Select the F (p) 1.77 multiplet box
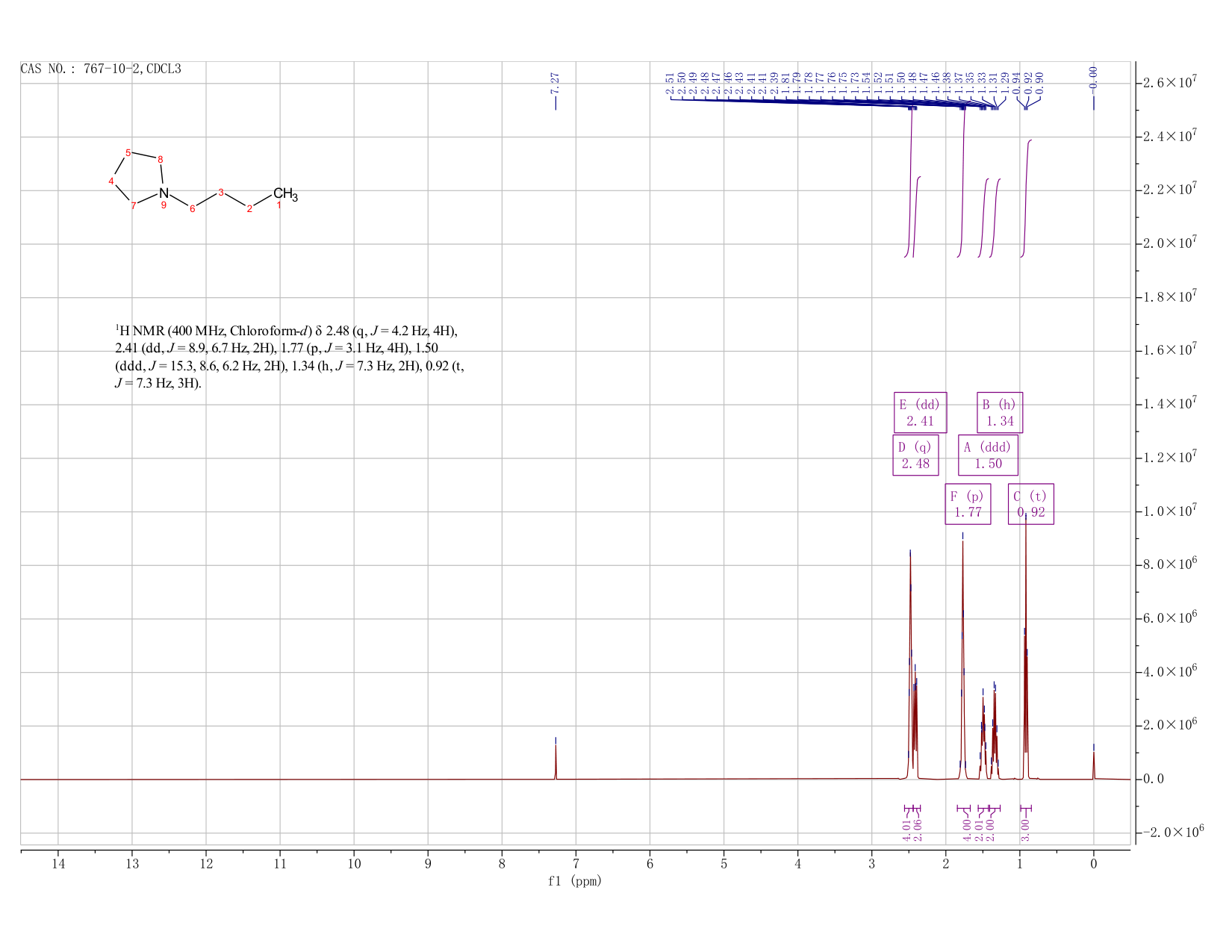This screenshot has height=952, width=1232. (968, 504)
